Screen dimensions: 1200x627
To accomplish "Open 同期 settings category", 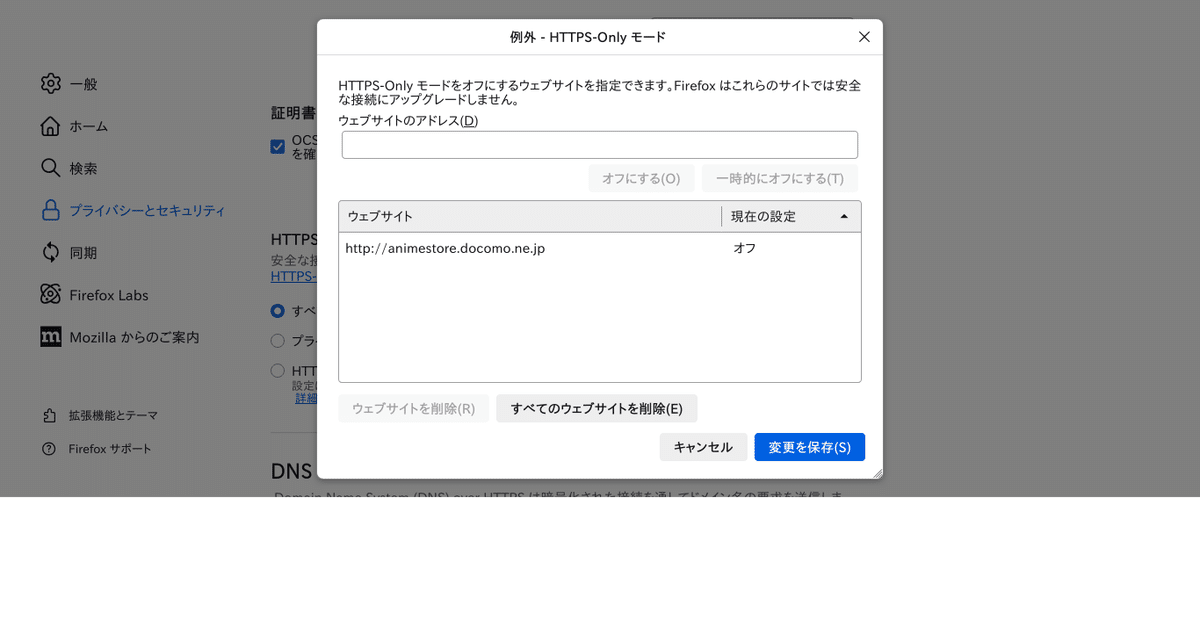I will point(84,253).
